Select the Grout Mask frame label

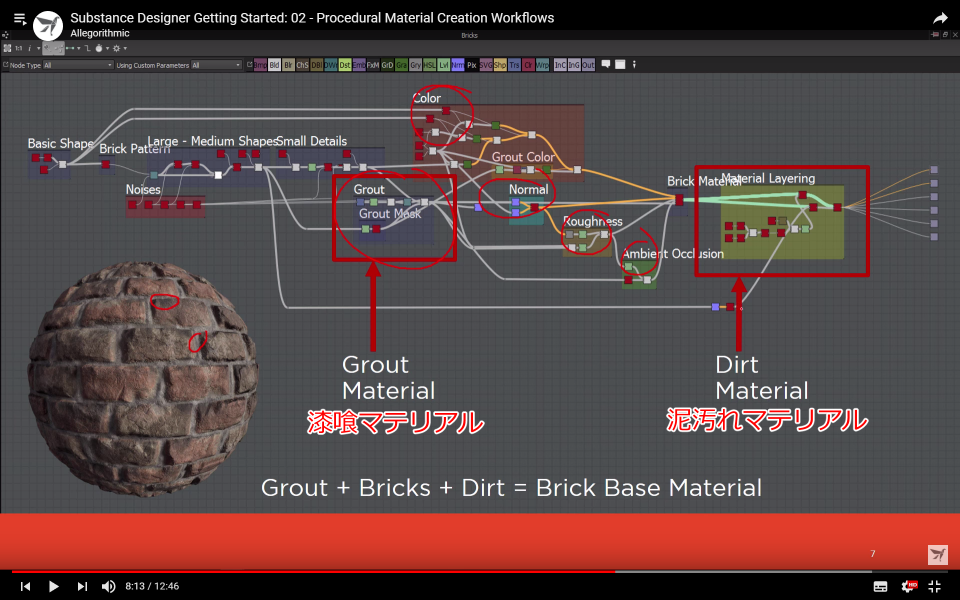pyautogui.click(x=390, y=214)
